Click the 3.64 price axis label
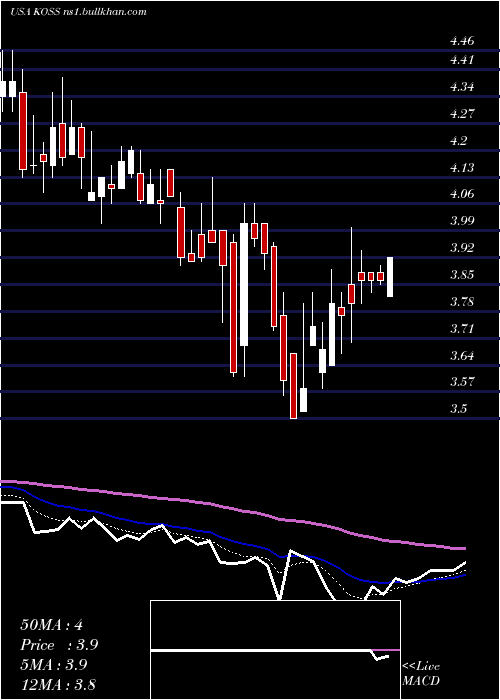This screenshot has width=500, height=700. 462,356
